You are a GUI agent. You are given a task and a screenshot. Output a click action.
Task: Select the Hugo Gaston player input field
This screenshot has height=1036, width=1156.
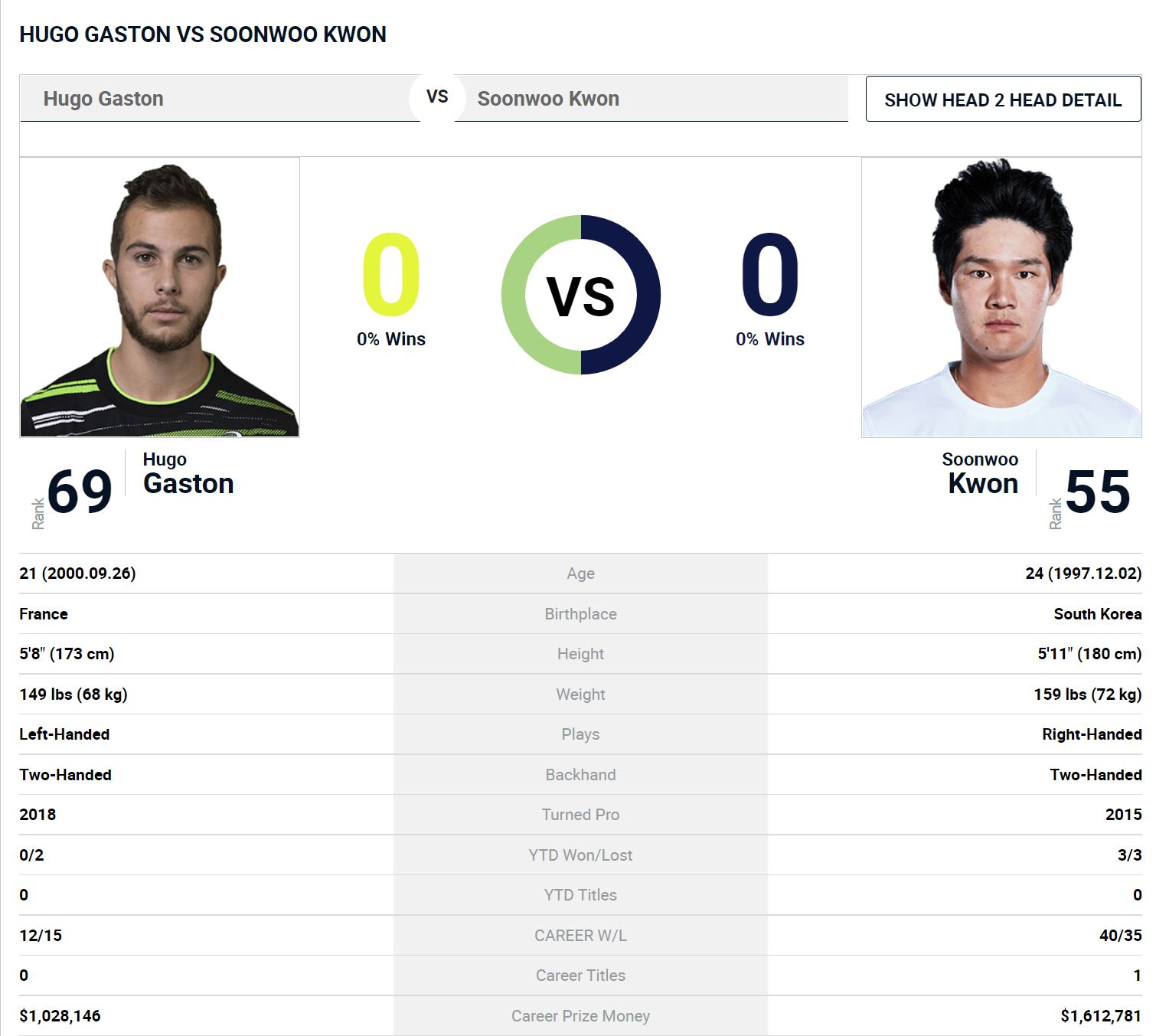click(220, 99)
